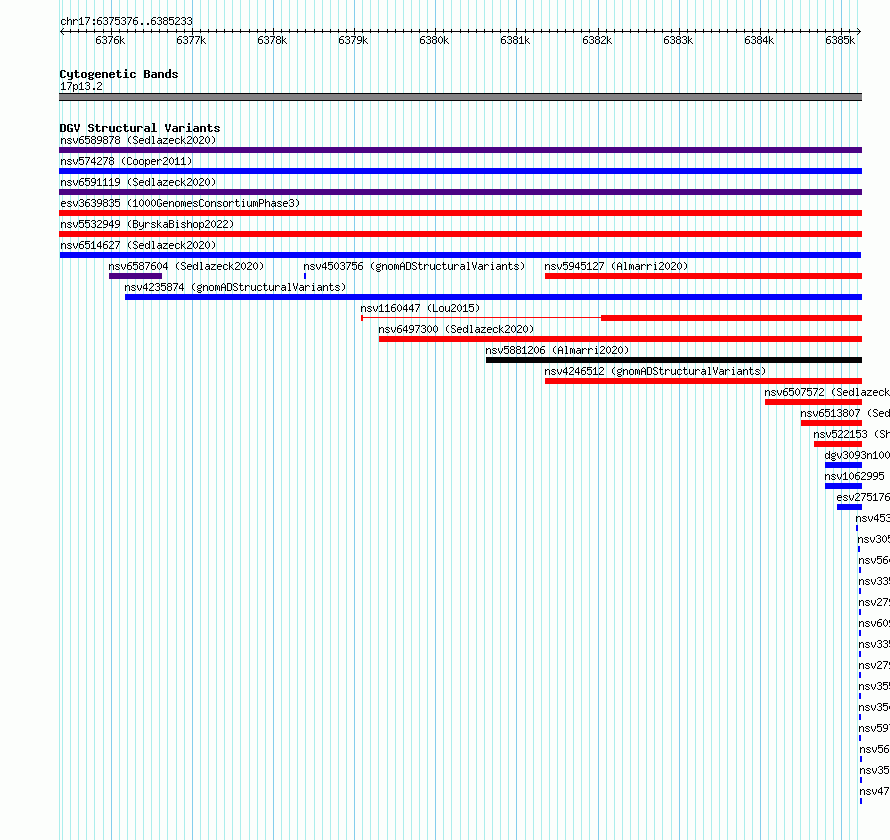Click the chr17:6375376..6385233 region label
Image resolution: width=890 pixels, height=840 pixels.
[x=126, y=22]
